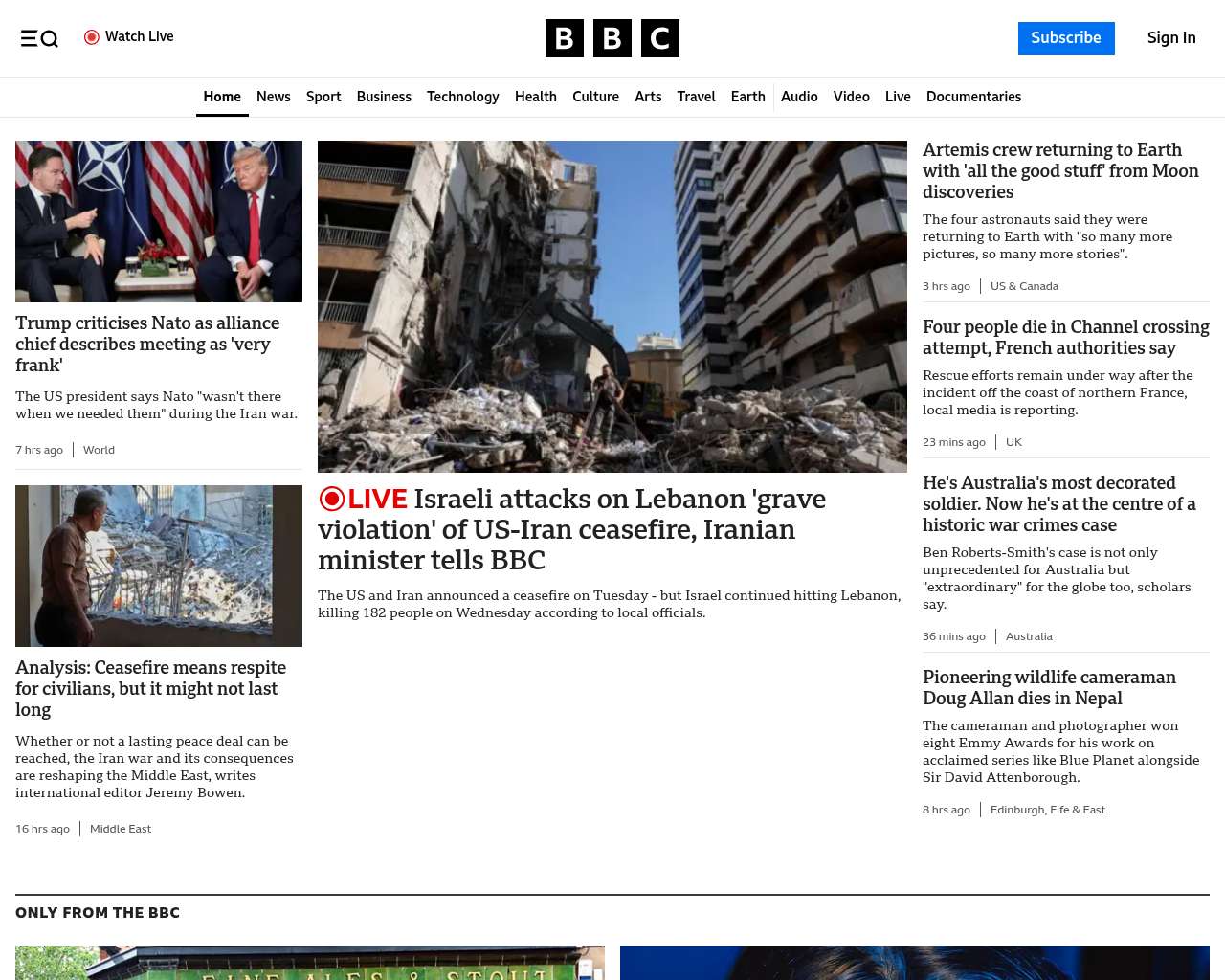Open the Travel section
Screen dimensions: 1225x980
[696, 97]
